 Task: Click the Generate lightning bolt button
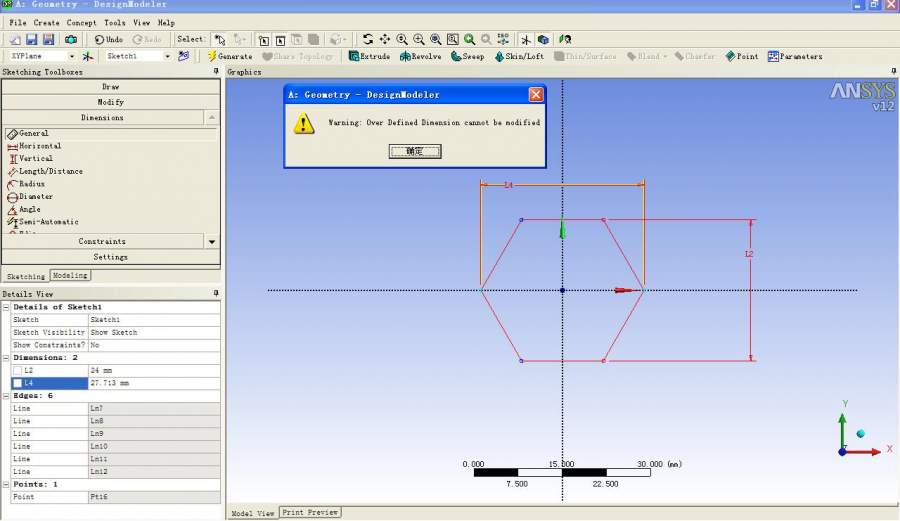[229, 57]
